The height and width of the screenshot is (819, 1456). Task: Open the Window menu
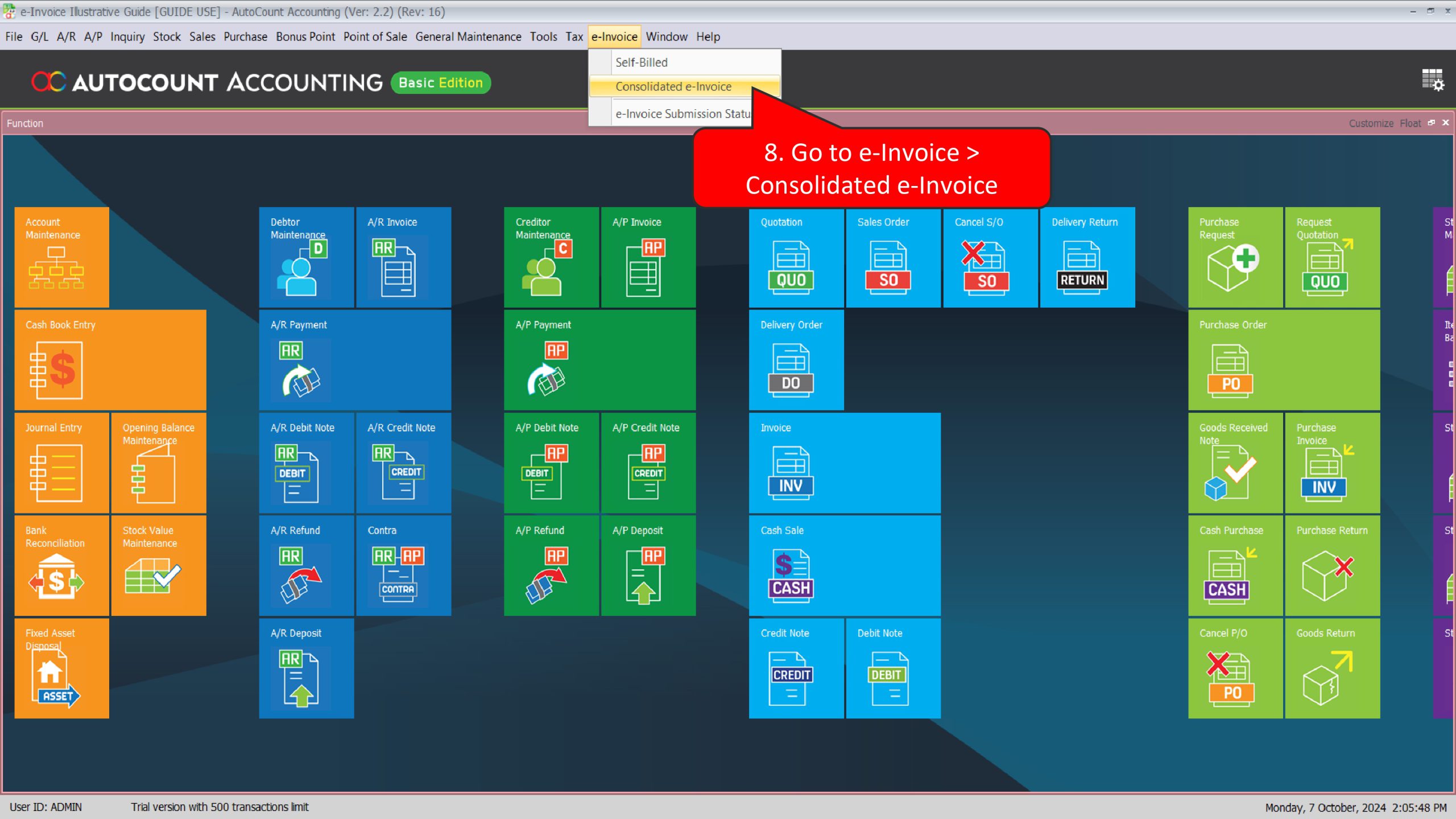667,36
